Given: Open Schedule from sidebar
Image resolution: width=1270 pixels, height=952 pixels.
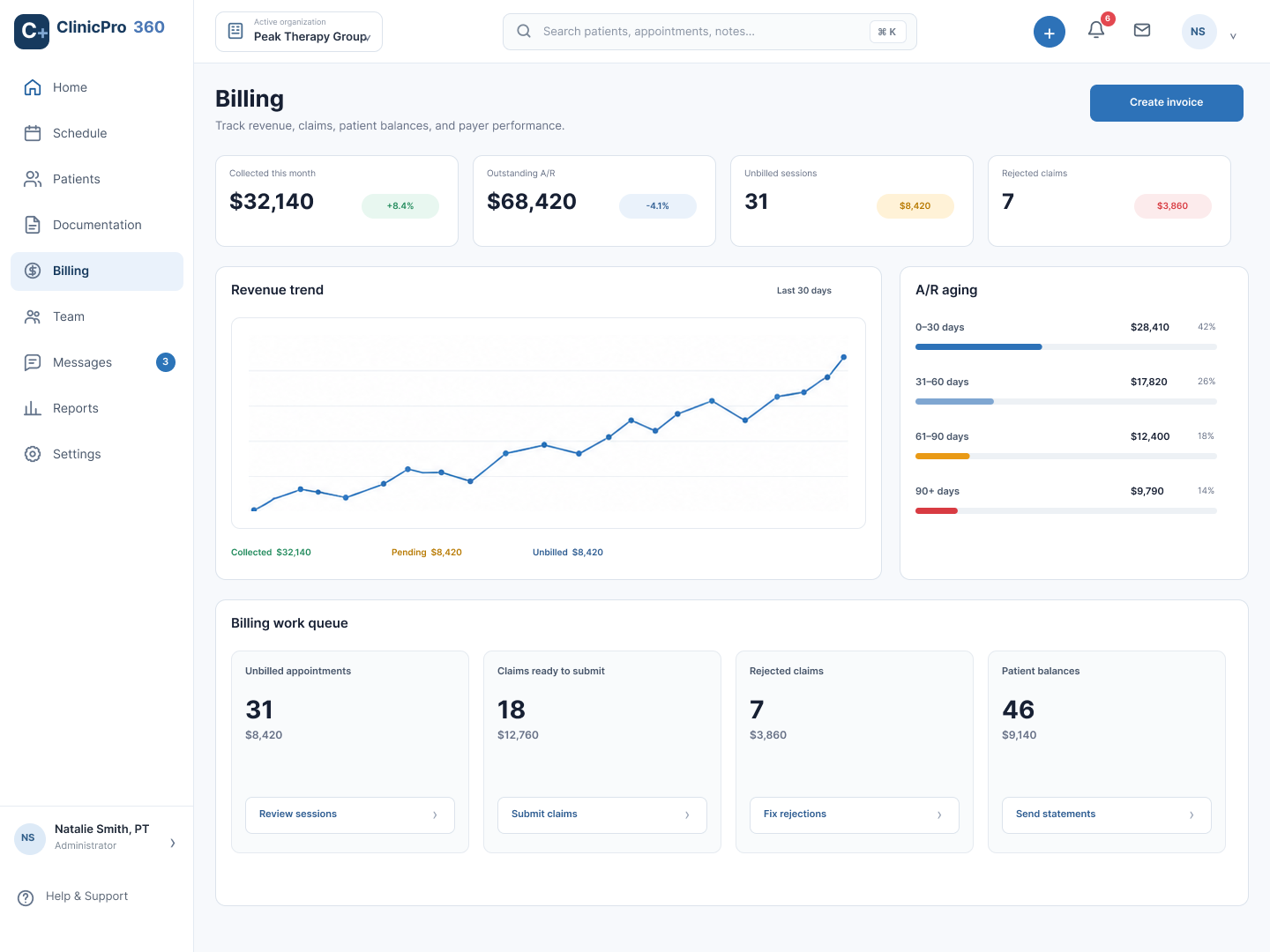Looking at the screenshot, I should (x=97, y=133).
